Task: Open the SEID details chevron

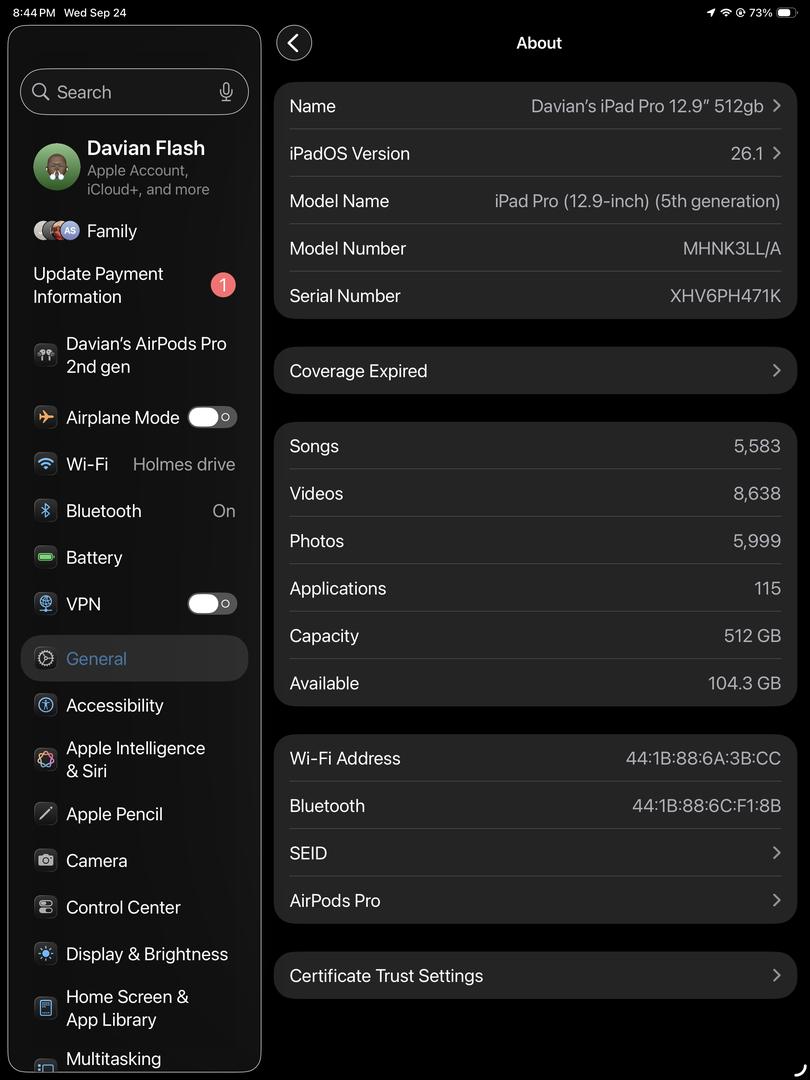Action: coord(776,853)
